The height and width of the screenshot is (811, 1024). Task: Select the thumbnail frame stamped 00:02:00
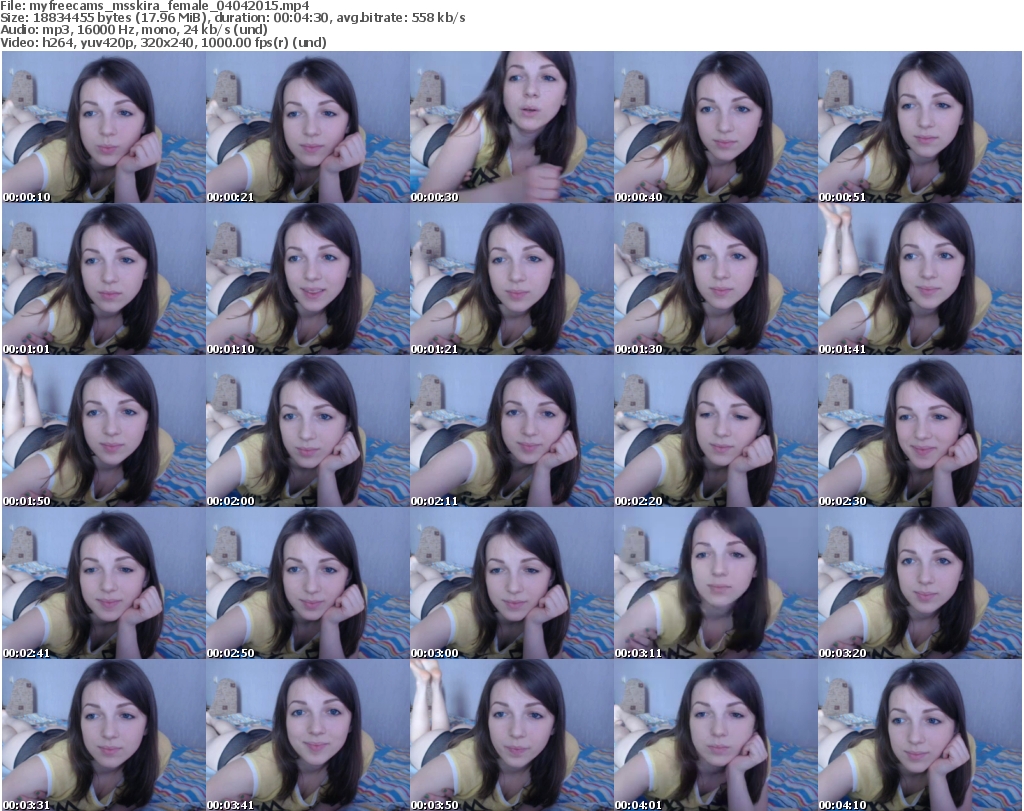[x=308, y=431]
